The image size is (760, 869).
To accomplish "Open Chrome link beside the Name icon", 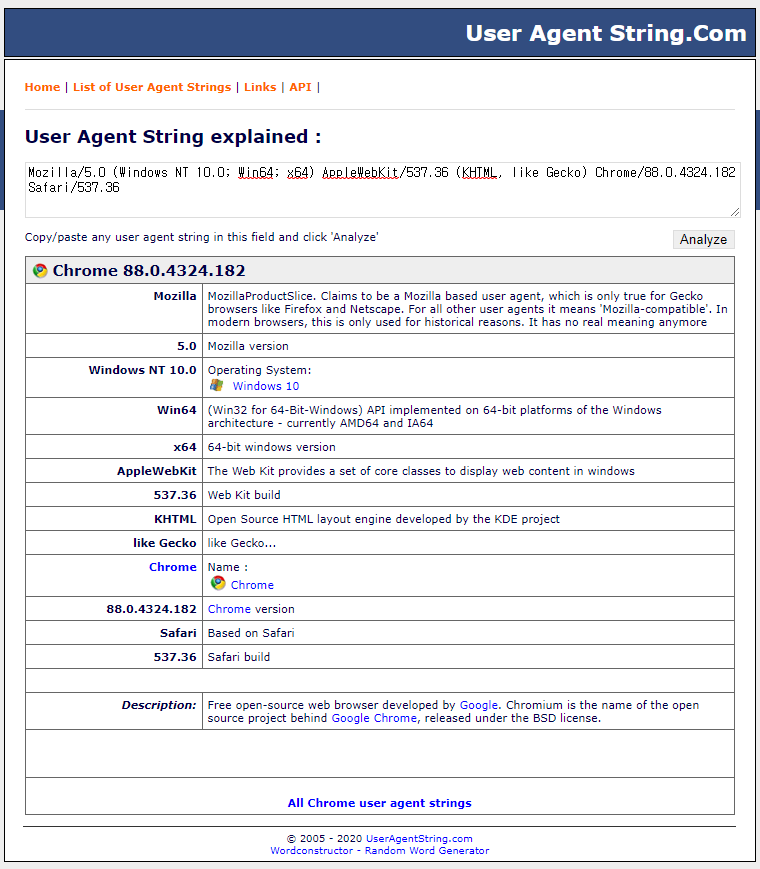I will [252, 585].
